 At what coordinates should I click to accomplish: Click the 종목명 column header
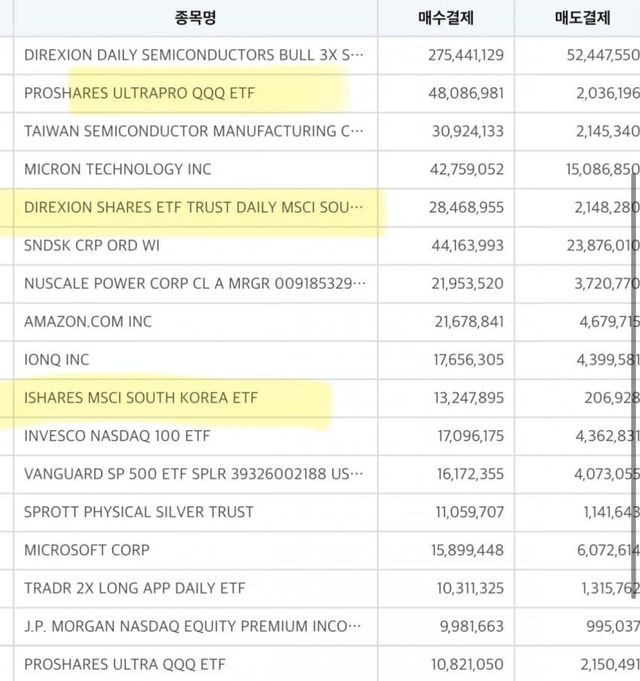point(196,17)
